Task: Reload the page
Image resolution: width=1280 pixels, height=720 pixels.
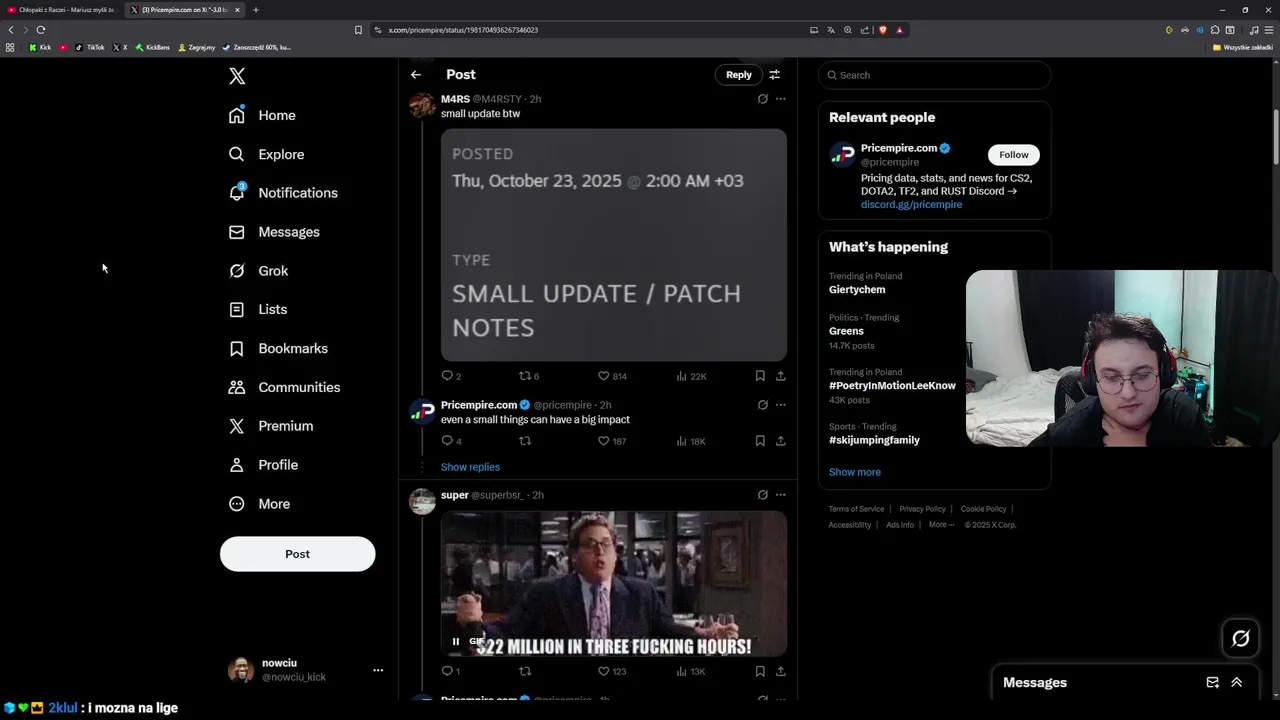Action: pos(41,30)
